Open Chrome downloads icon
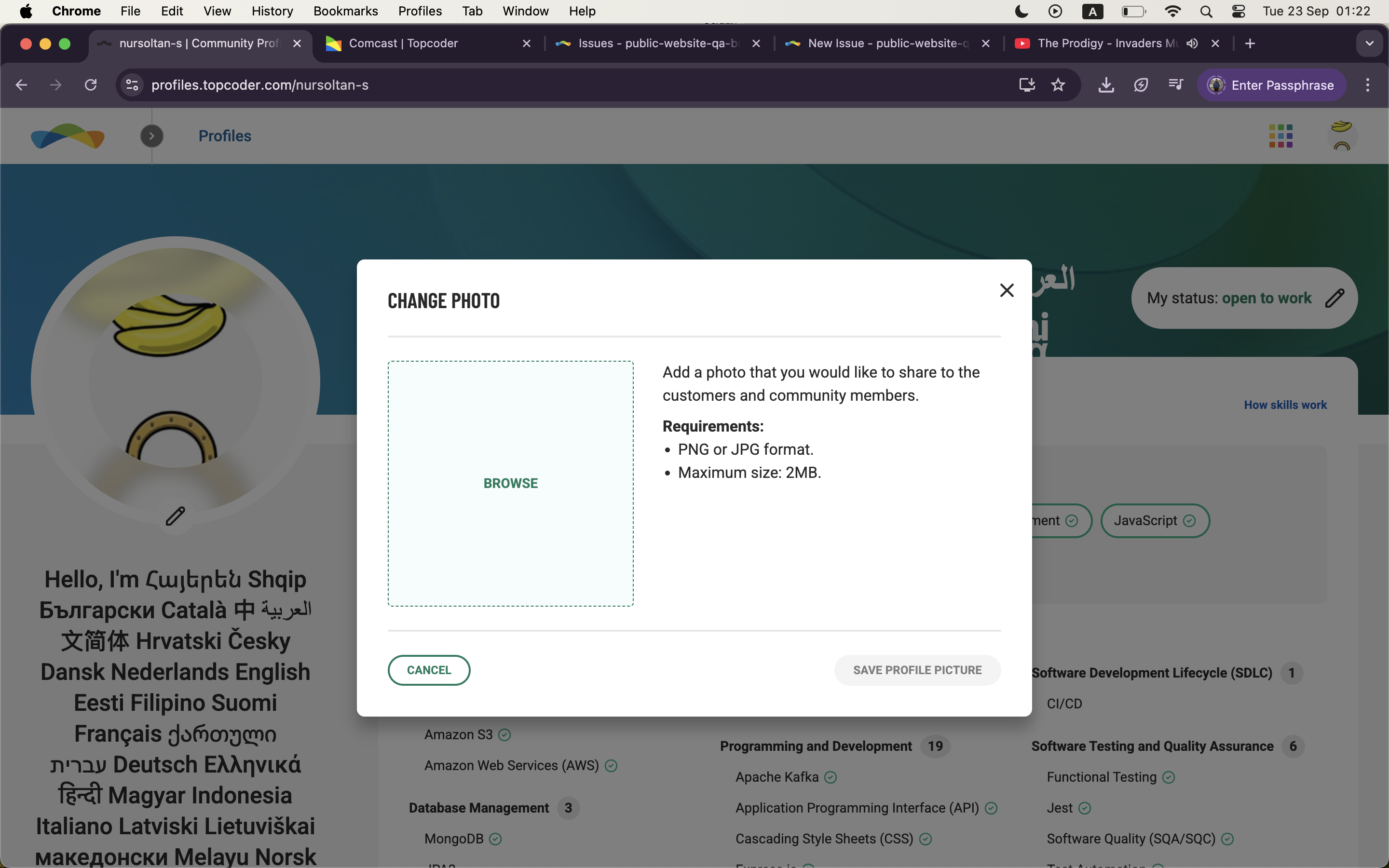The height and width of the screenshot is (868, 1389). [x=1105, y=85]
